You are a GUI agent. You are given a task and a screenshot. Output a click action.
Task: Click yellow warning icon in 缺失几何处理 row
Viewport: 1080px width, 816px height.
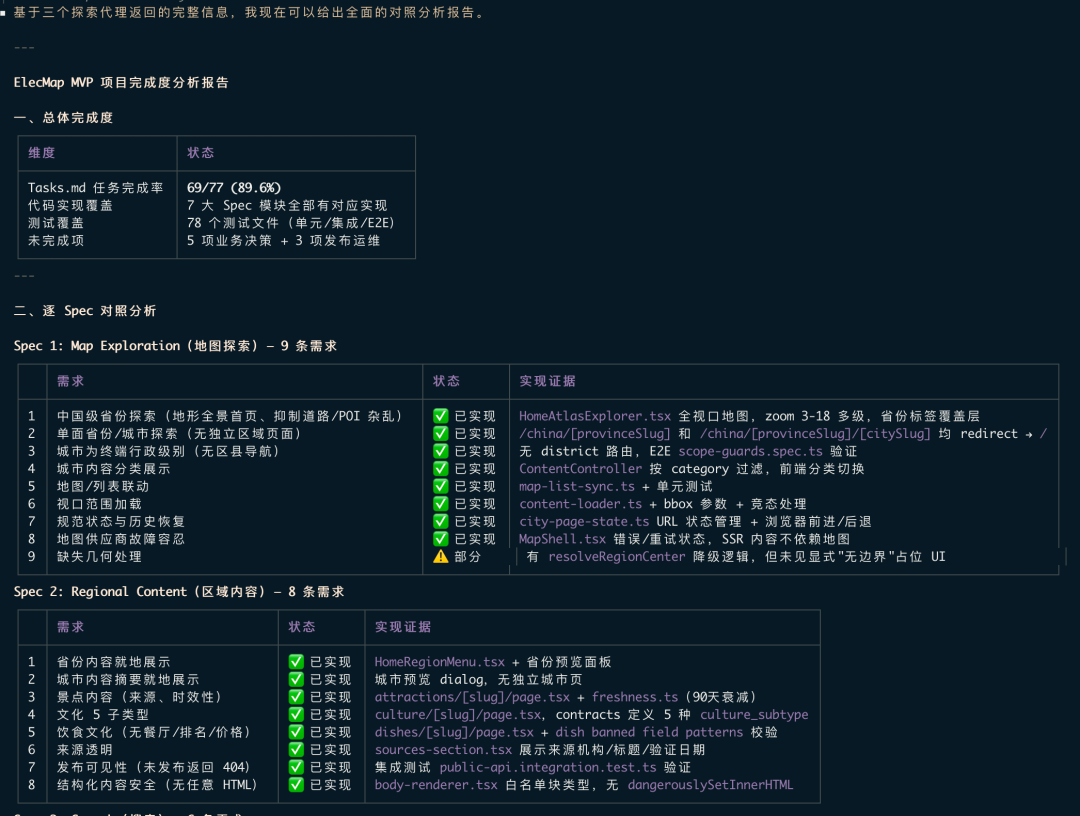point(441,556)
